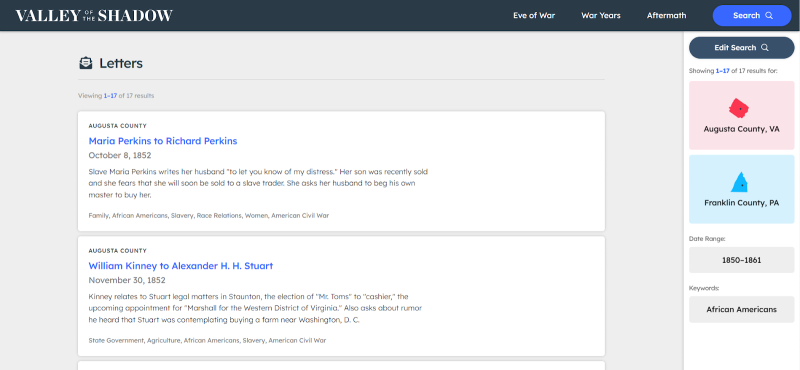The image size is (800, 370).
Task: Click the African Americans keyword box
Action: (x=741, y=309)
